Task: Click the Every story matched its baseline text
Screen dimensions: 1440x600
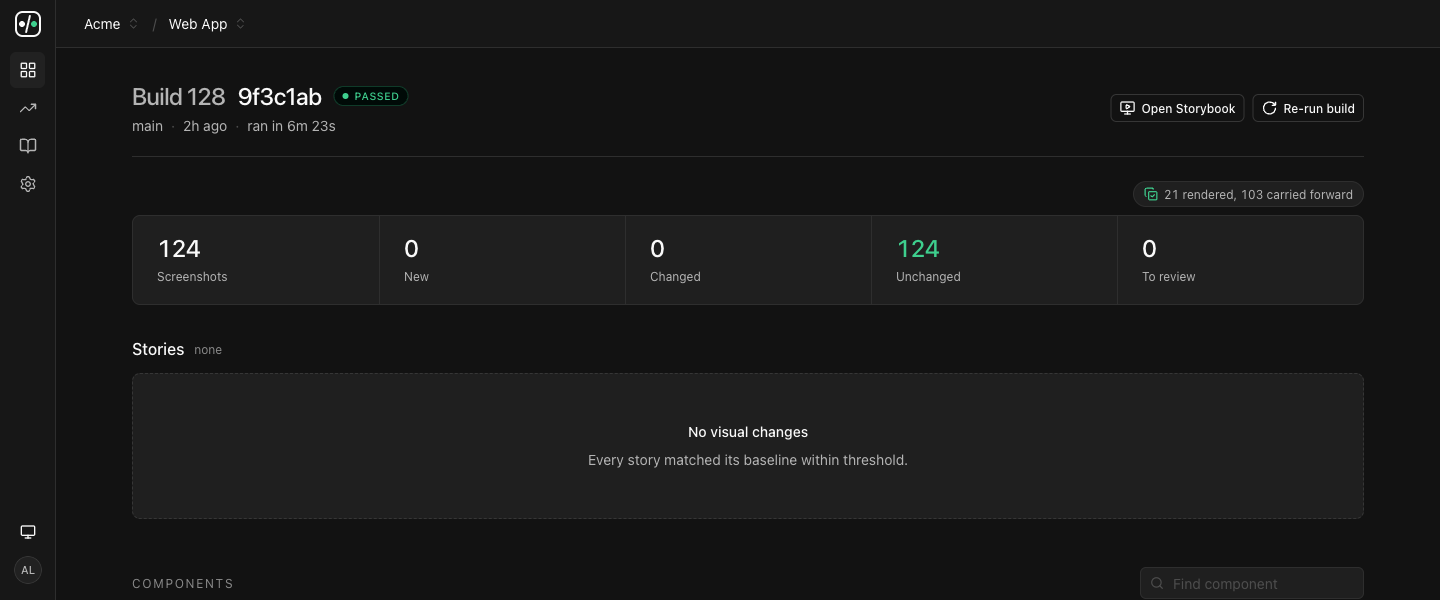Action: 748,460
